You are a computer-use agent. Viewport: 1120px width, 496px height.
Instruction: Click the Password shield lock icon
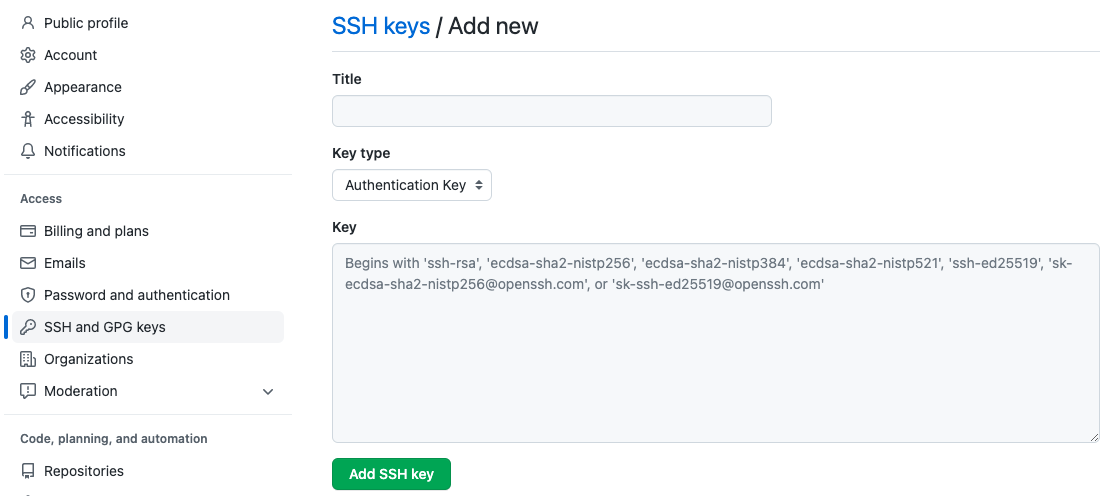pyautogui.click(x=28, y=295)
